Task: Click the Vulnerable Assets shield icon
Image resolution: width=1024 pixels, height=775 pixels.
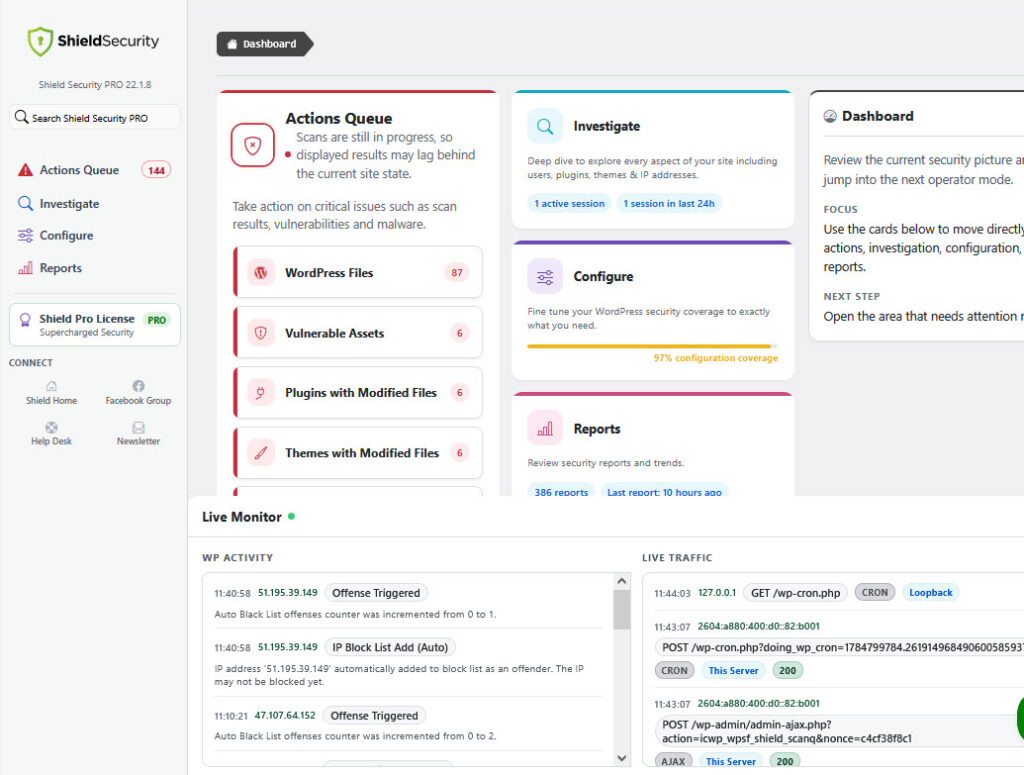Action: coord(261,333)
